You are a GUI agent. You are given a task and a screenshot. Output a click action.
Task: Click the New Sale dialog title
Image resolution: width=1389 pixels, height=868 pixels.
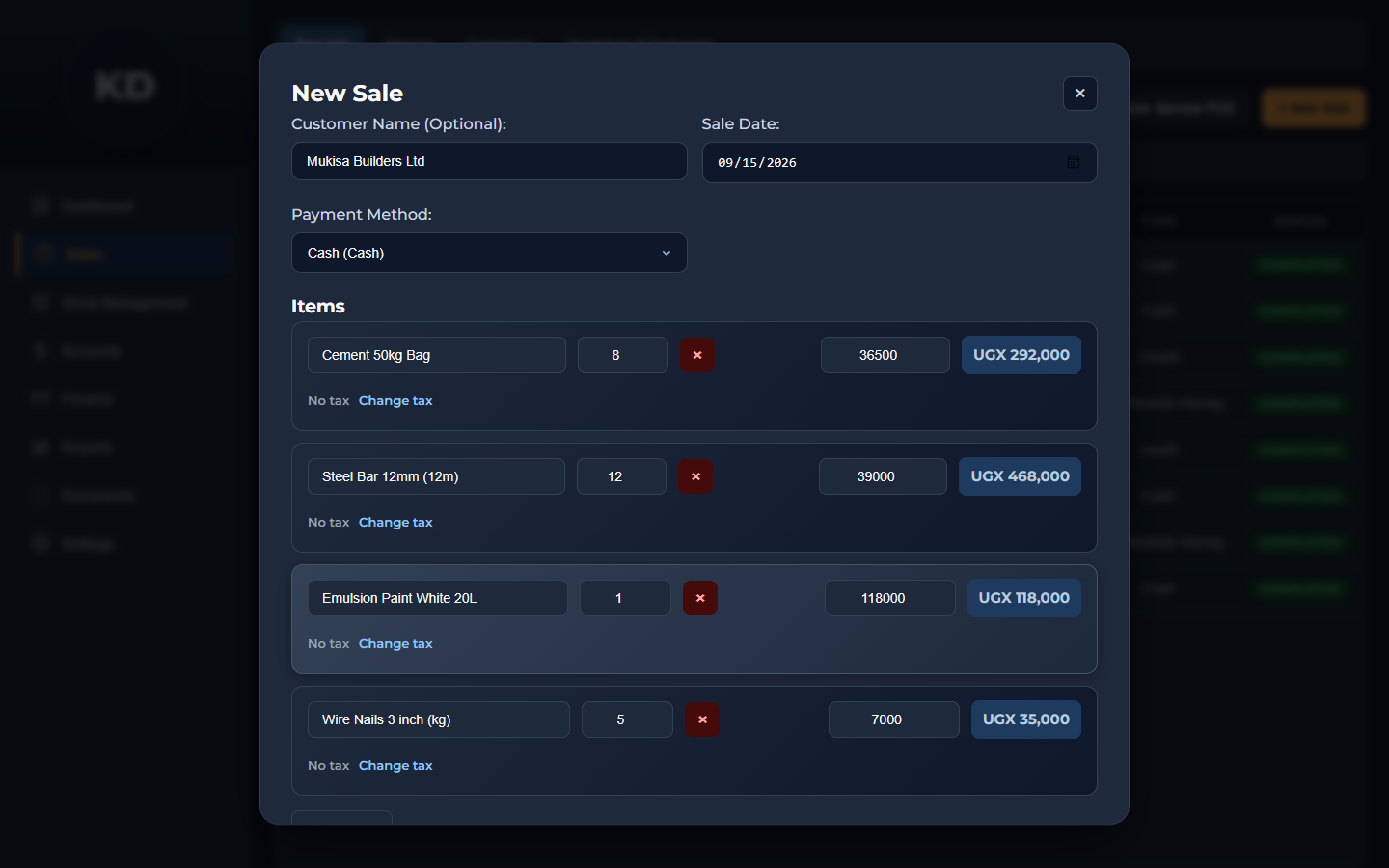347,94
